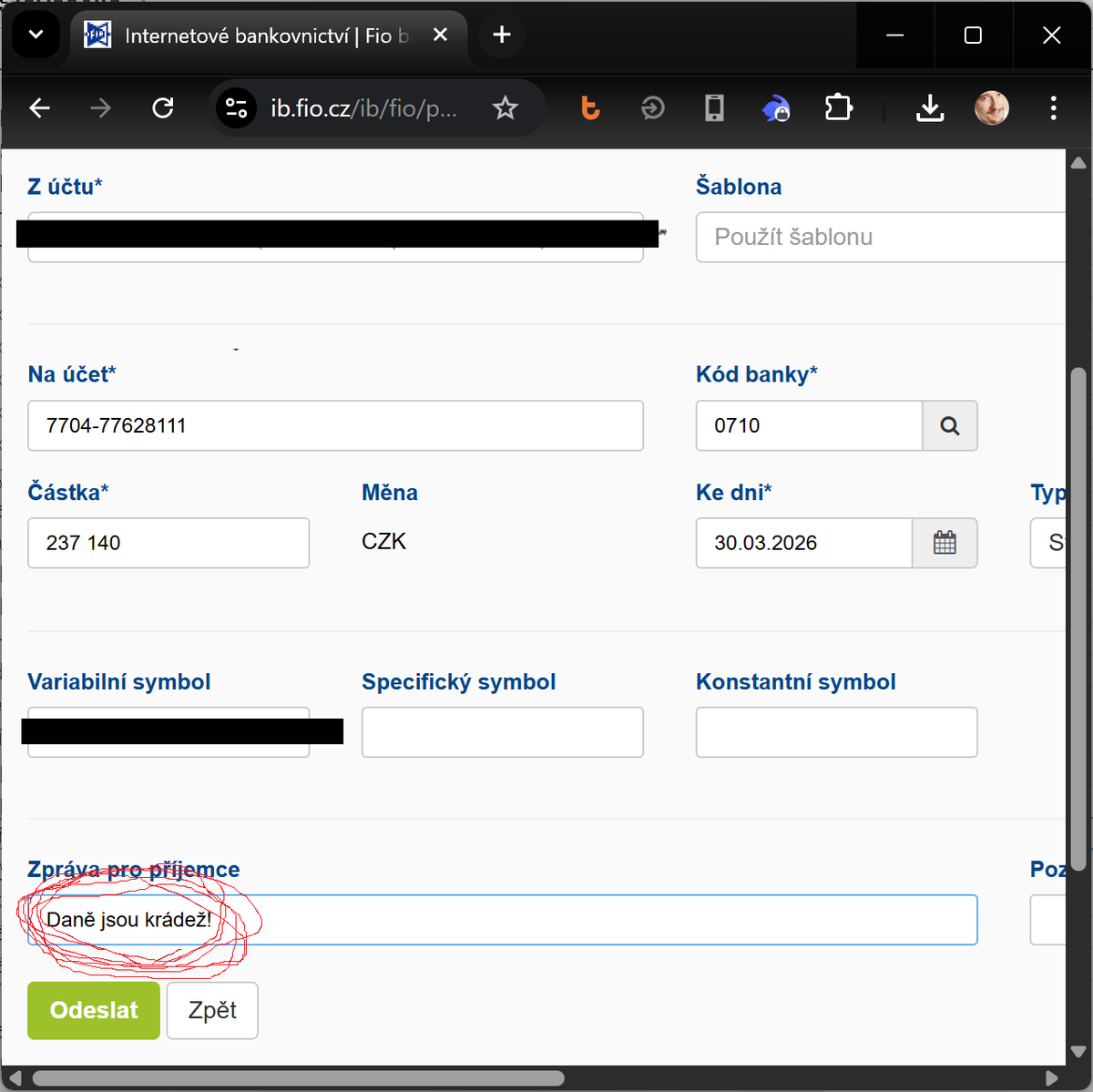The image size is (1093, 1092).
Task: Open the calendar date picker icon
Action: [945, 543]
